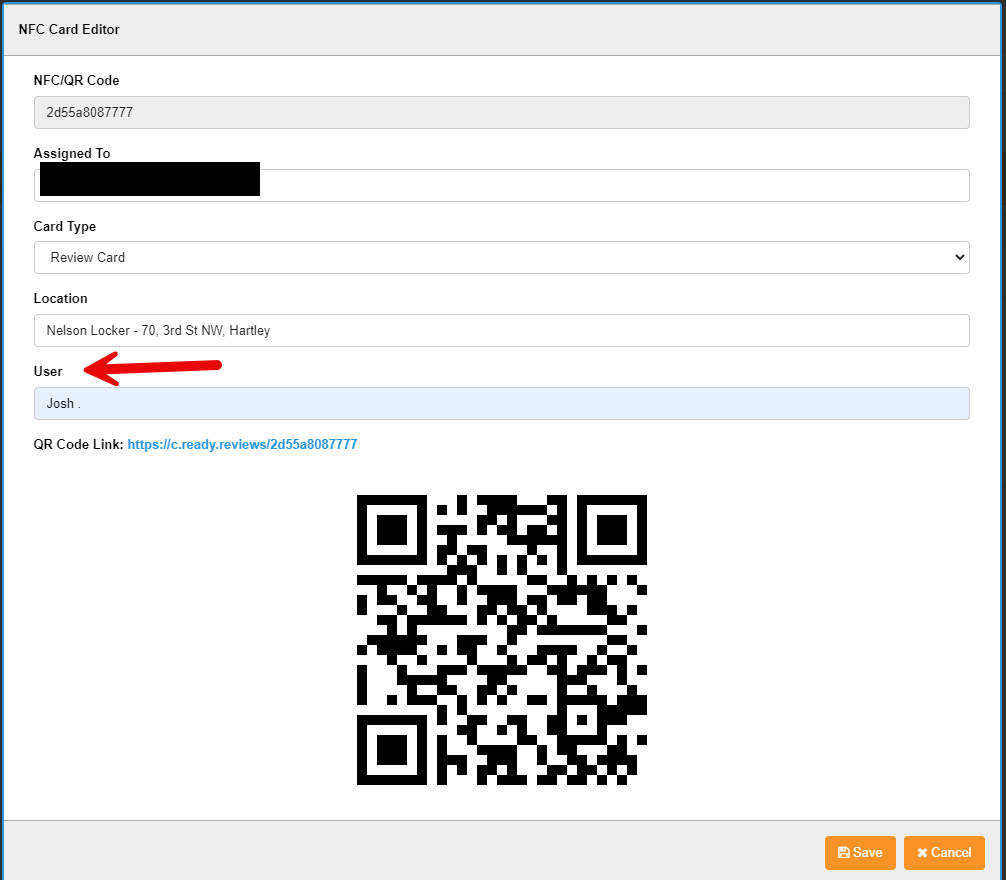1006x880 pixels.
Task: Click the Location label text
Action: click(60, 298)
